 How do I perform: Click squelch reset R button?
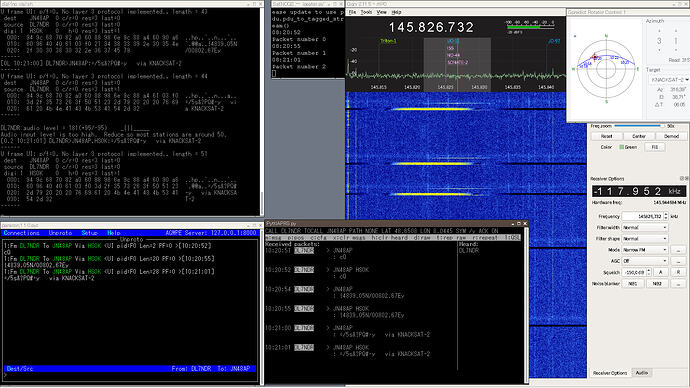678,272
